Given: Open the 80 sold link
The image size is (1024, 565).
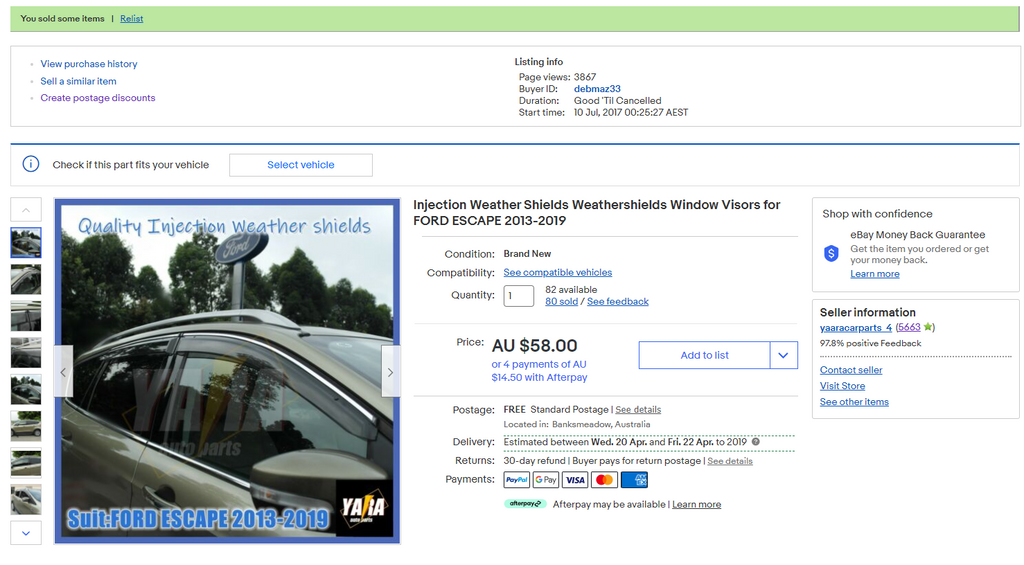Looking at the screenshot, I should pyautogui.click(x=562, y=302).
